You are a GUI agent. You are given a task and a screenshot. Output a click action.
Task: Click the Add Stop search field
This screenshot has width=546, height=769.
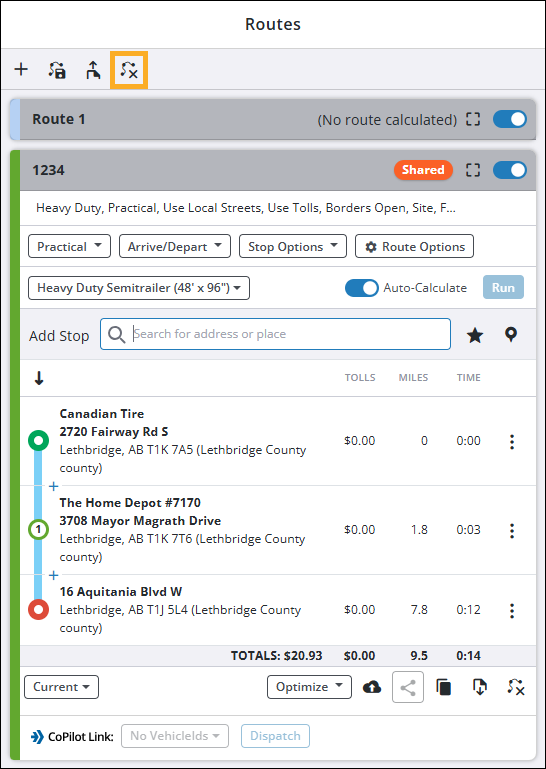tap(275, 334)
